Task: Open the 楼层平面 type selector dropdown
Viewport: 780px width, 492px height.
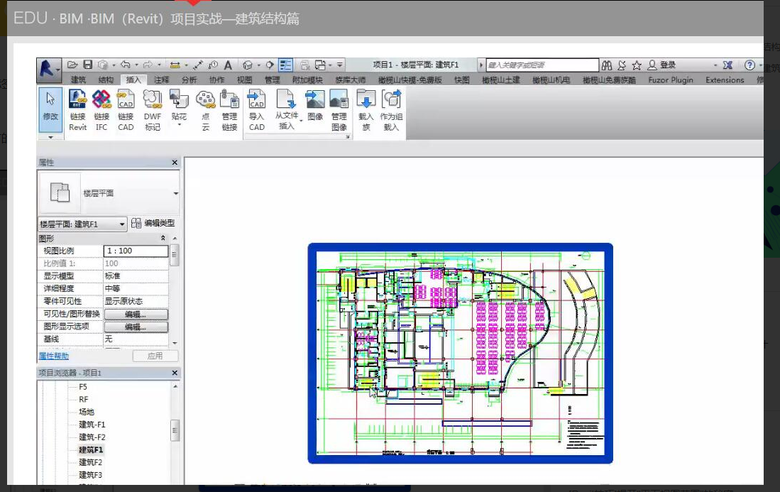Action: [175, 193]
